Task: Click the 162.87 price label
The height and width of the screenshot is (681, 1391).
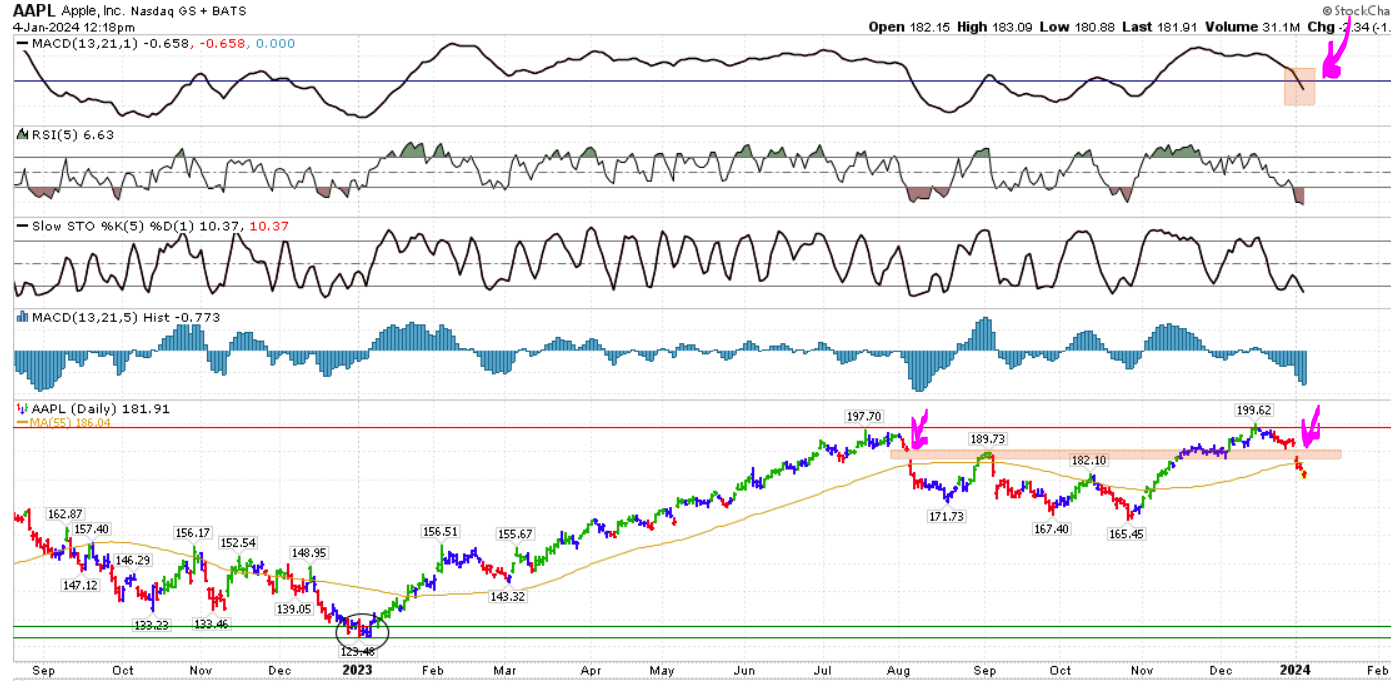Action: click(x=66, y=513)
